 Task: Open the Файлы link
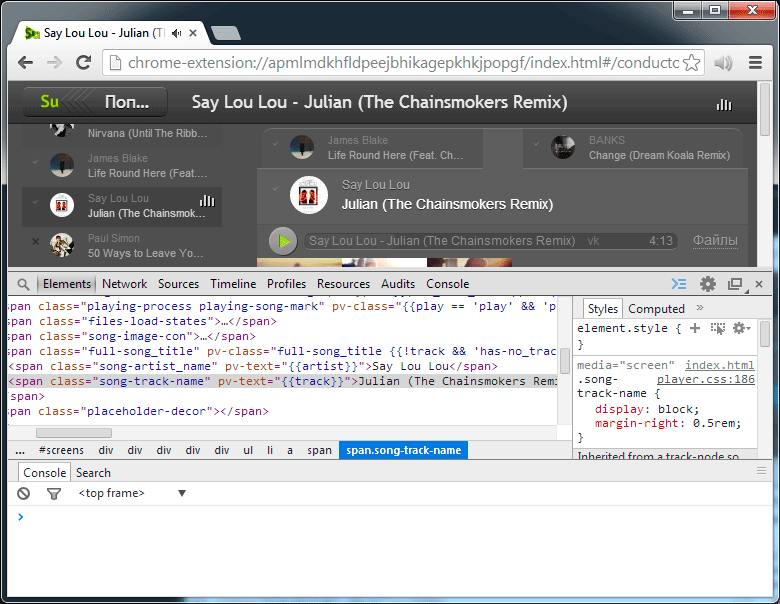pos(715,241)
